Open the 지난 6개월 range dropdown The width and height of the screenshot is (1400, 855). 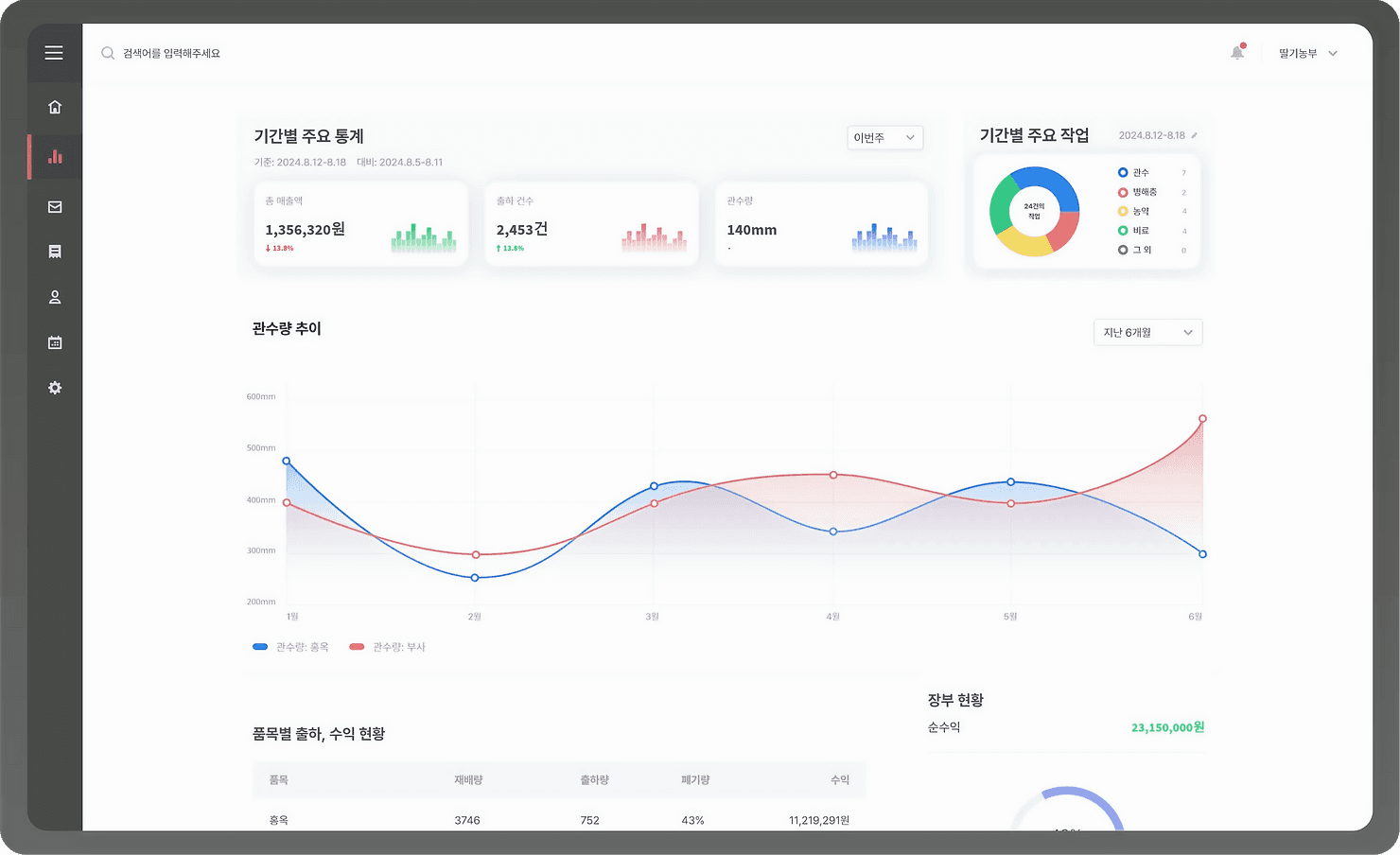click(1147, 332)
